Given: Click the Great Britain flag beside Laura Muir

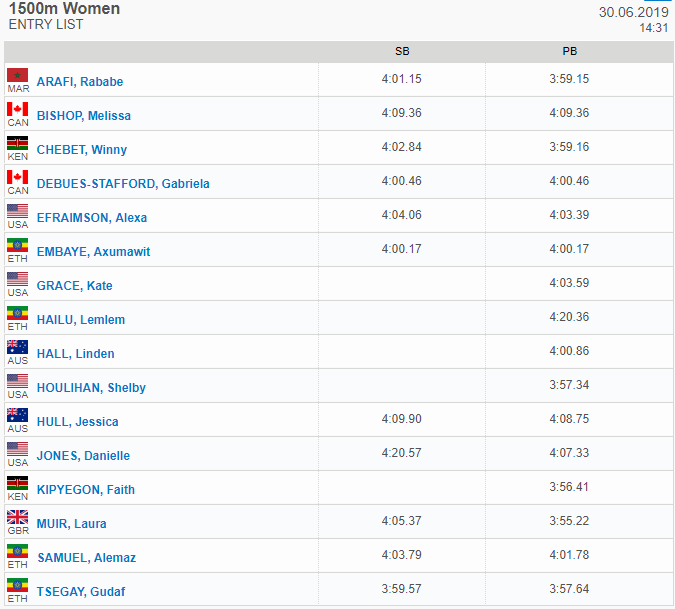Looking at the screenshot, I should pos(18,517).
